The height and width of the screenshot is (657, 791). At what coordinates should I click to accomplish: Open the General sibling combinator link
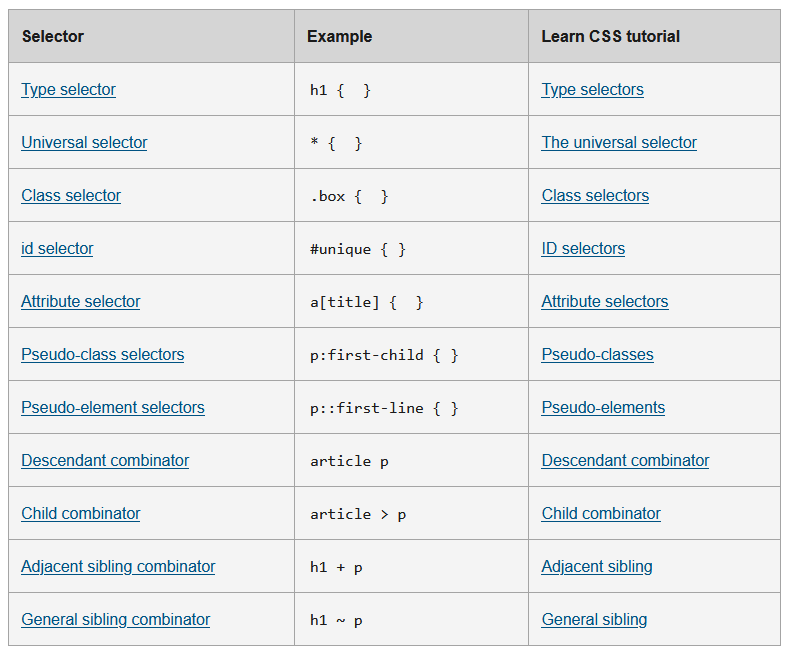(116, 620)
